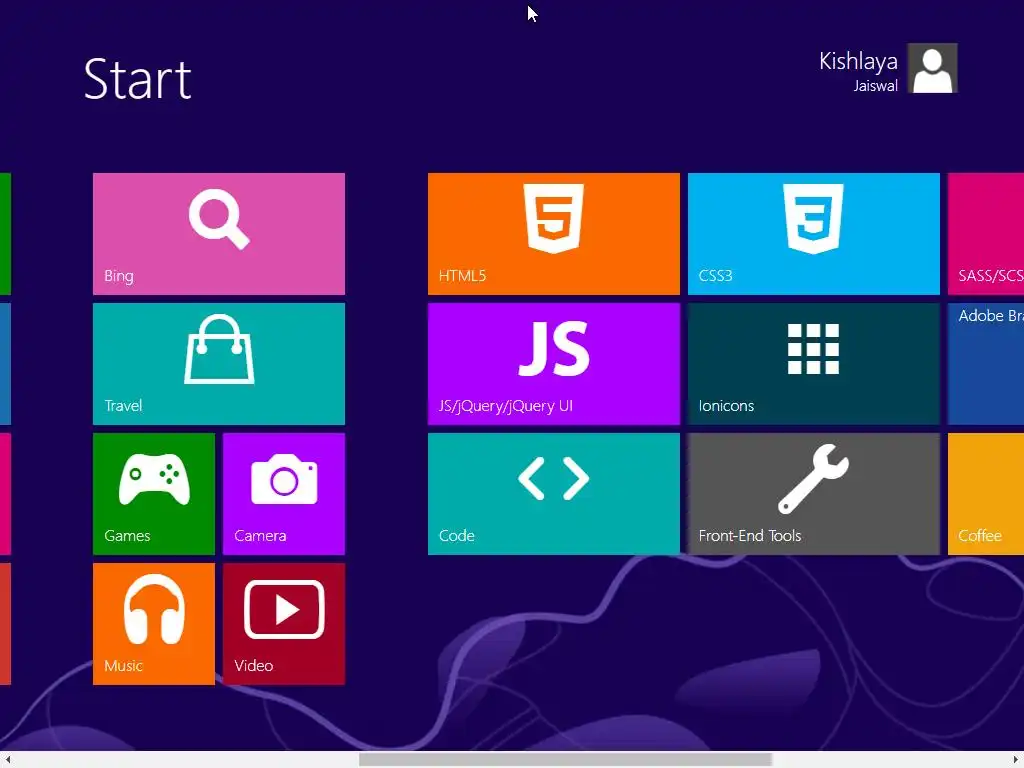This screenshot has height=768, width=1024.
Task: Click the Music headphones icon
Action: [x=154, y=609]
